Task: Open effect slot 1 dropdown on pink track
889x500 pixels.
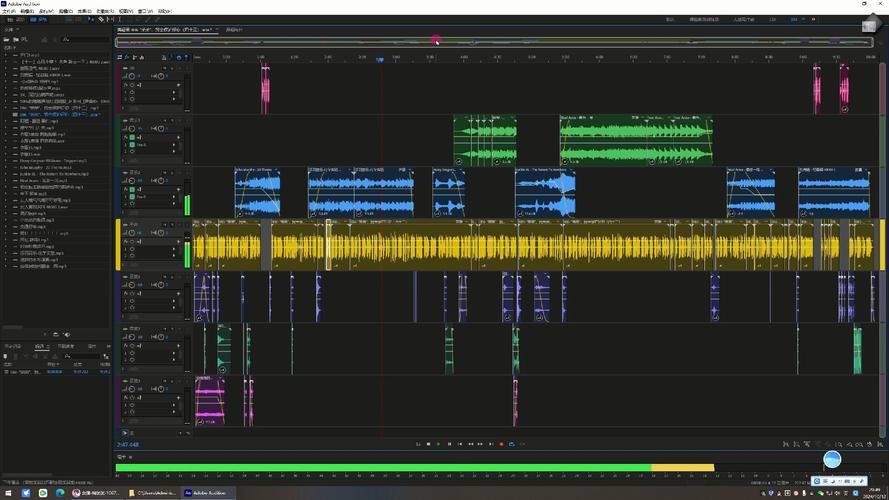Action: 174,92
